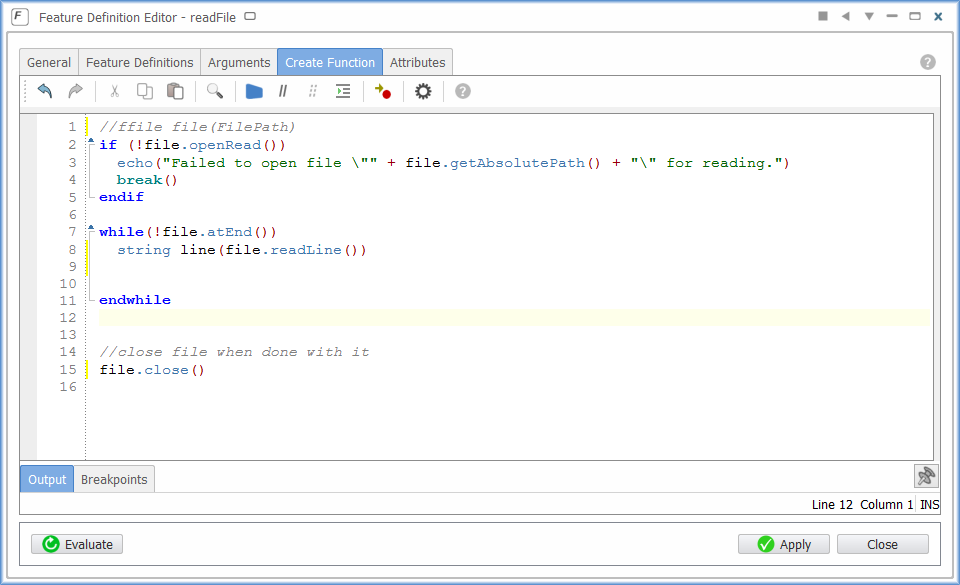Select the Arguments tab
The image size is (960, 585).
pyautogui.click(x=239, y=62)
